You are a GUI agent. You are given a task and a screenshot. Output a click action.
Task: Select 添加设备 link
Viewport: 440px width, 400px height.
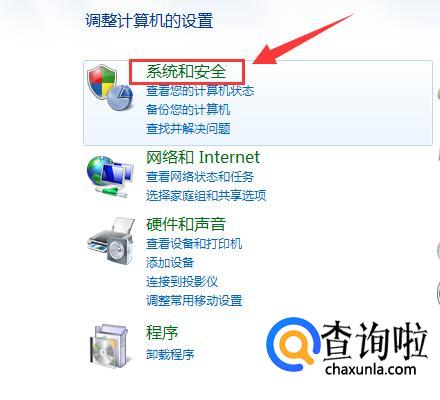pos(170,263)
